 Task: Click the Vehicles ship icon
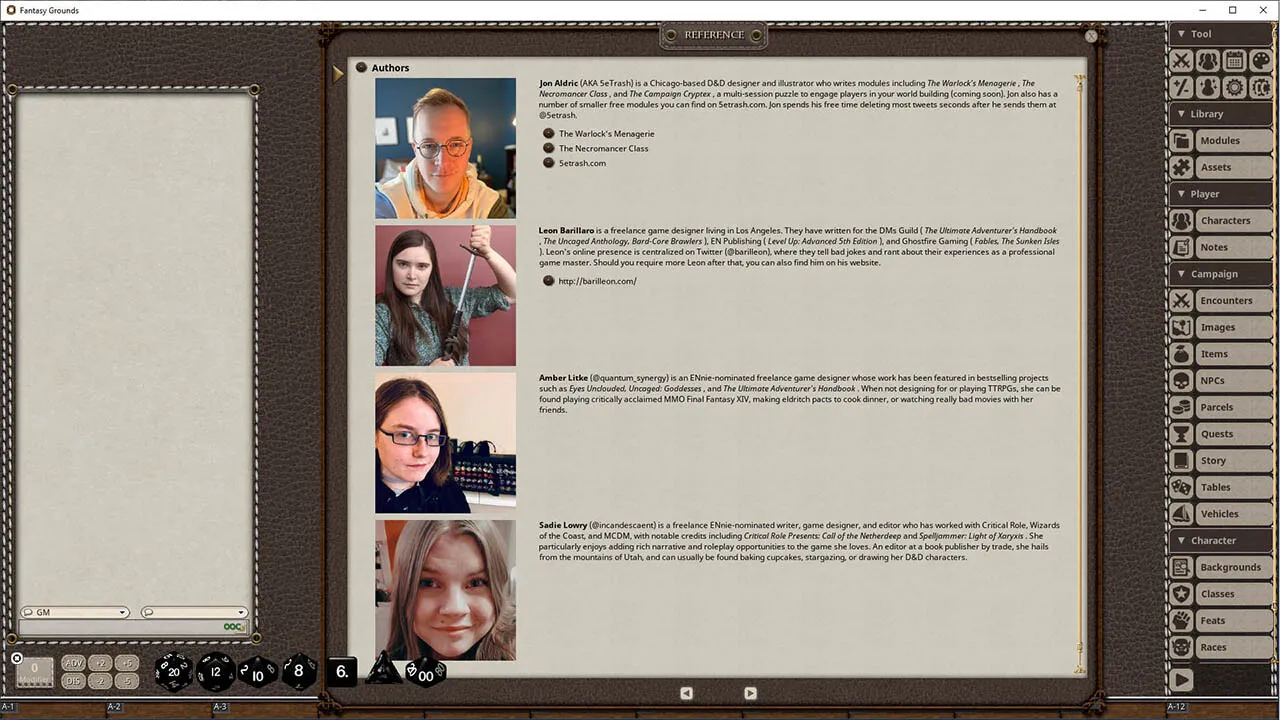(x=1182, y=514)
